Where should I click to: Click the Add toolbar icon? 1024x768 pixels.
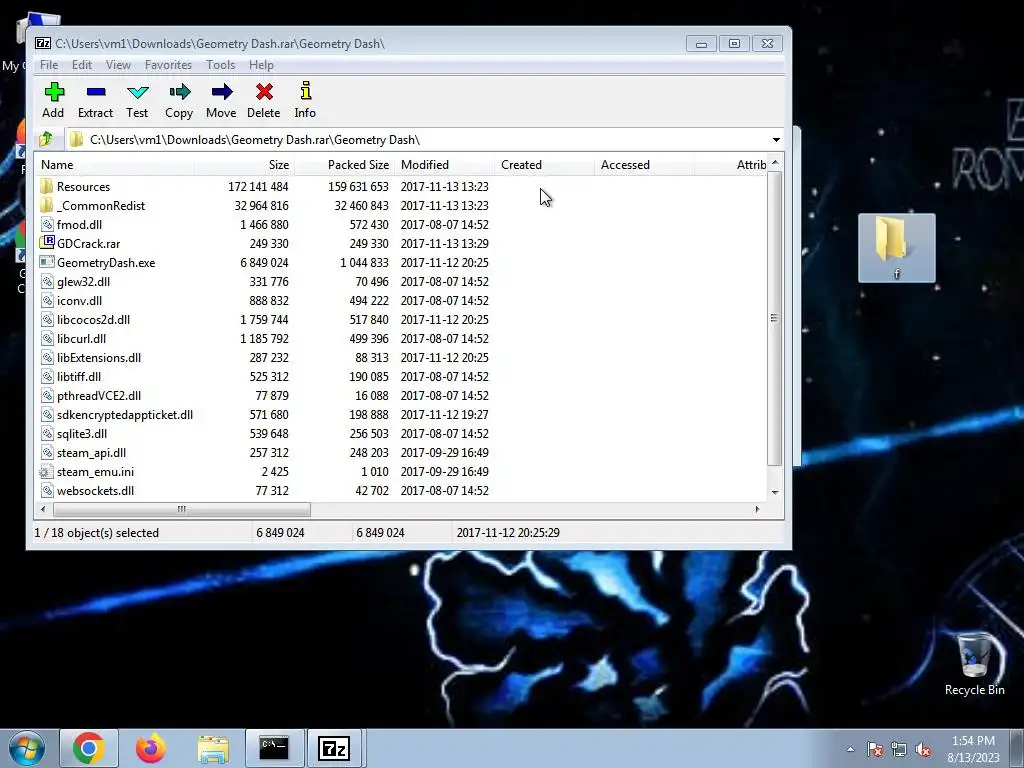coord(54,91)
